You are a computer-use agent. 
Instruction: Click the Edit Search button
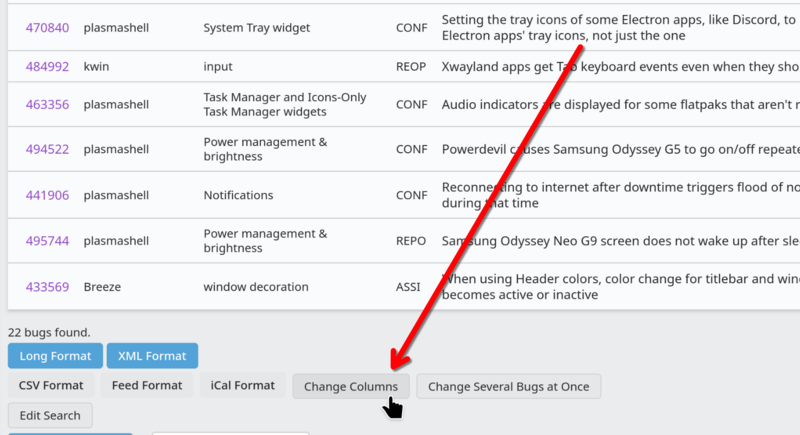tap(50, 416)
